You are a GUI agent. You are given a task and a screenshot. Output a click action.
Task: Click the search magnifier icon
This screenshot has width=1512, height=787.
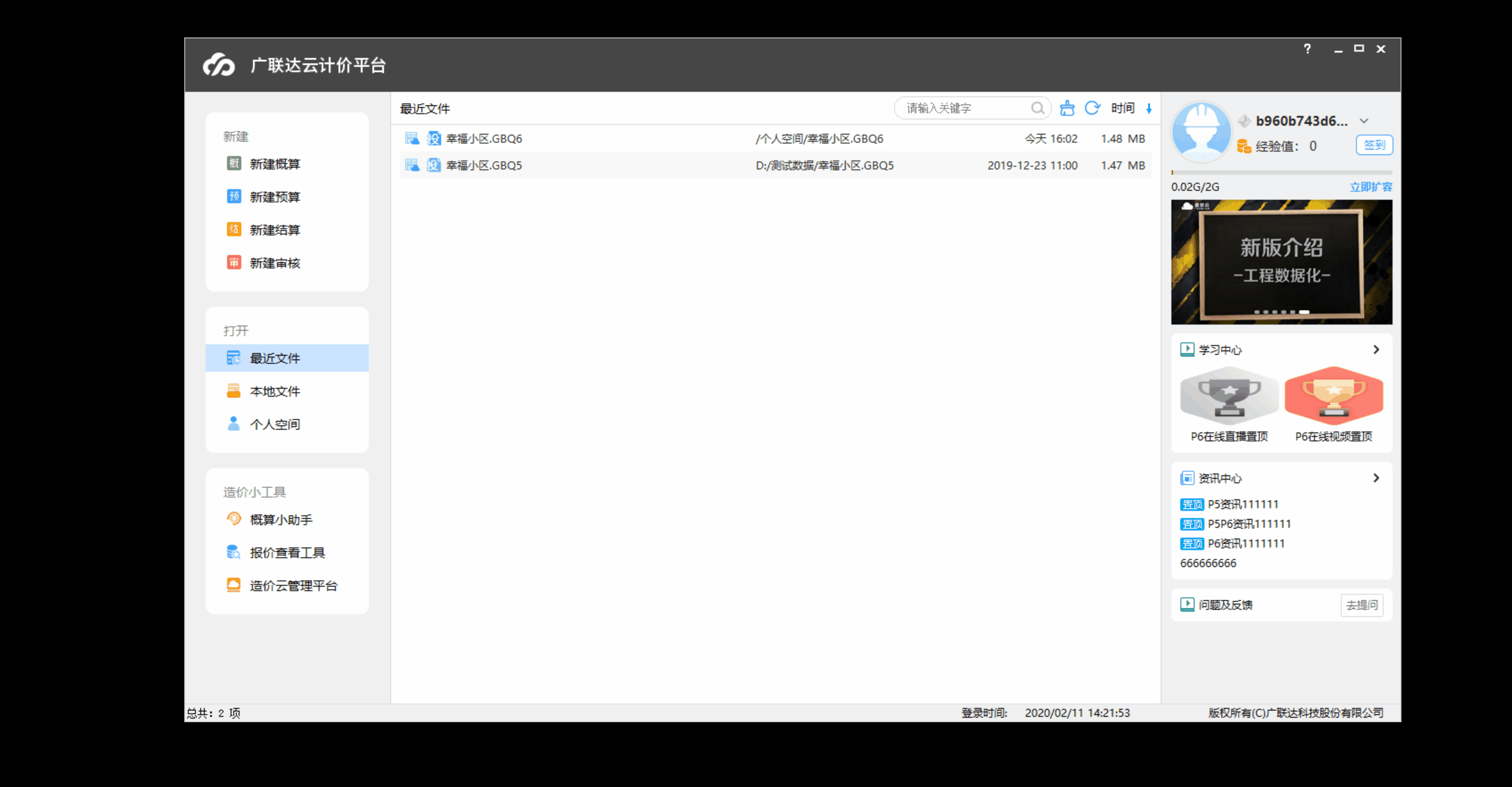(x=1037, y=108)
